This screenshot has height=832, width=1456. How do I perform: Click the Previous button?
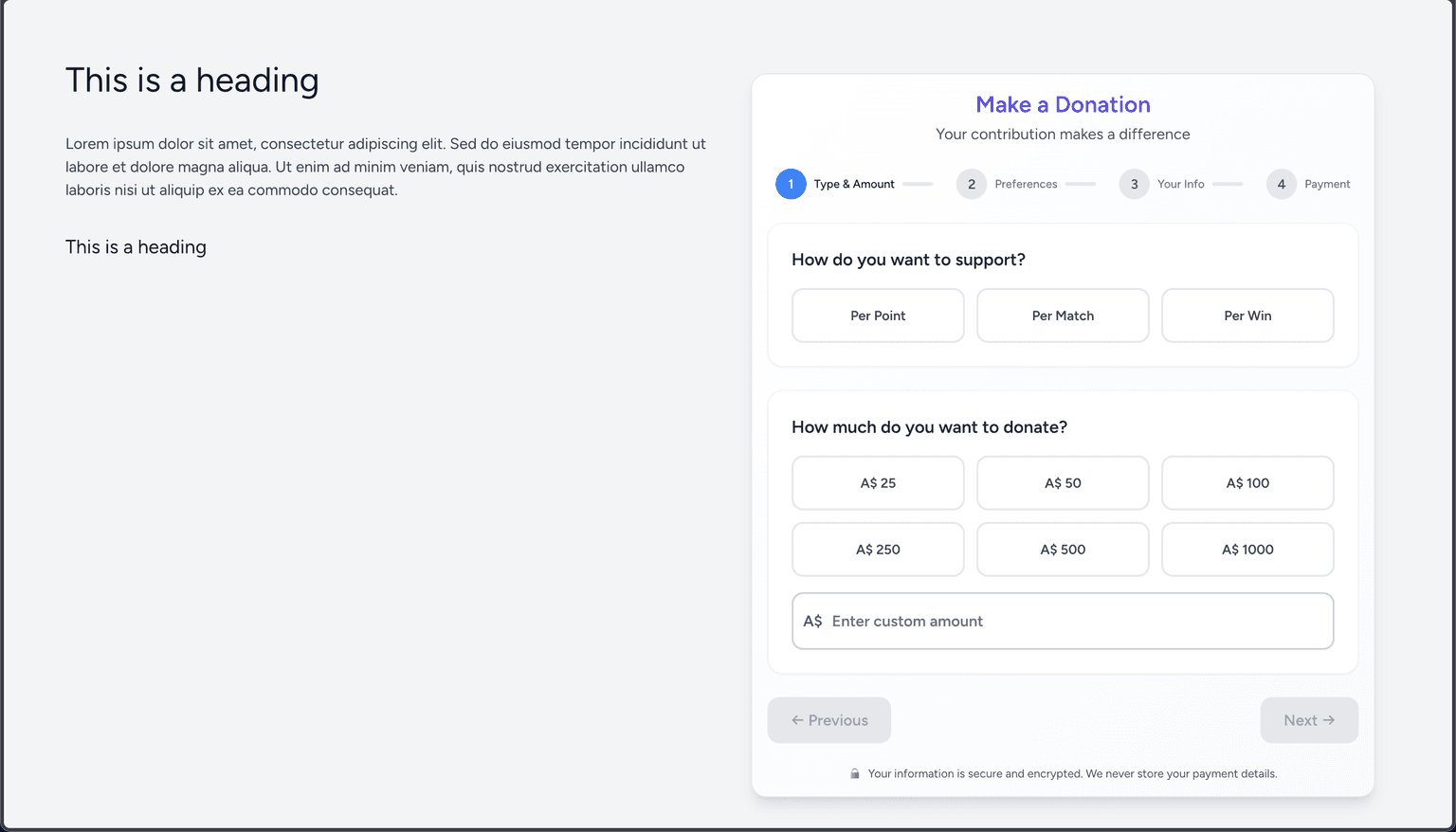pos(829,720)
